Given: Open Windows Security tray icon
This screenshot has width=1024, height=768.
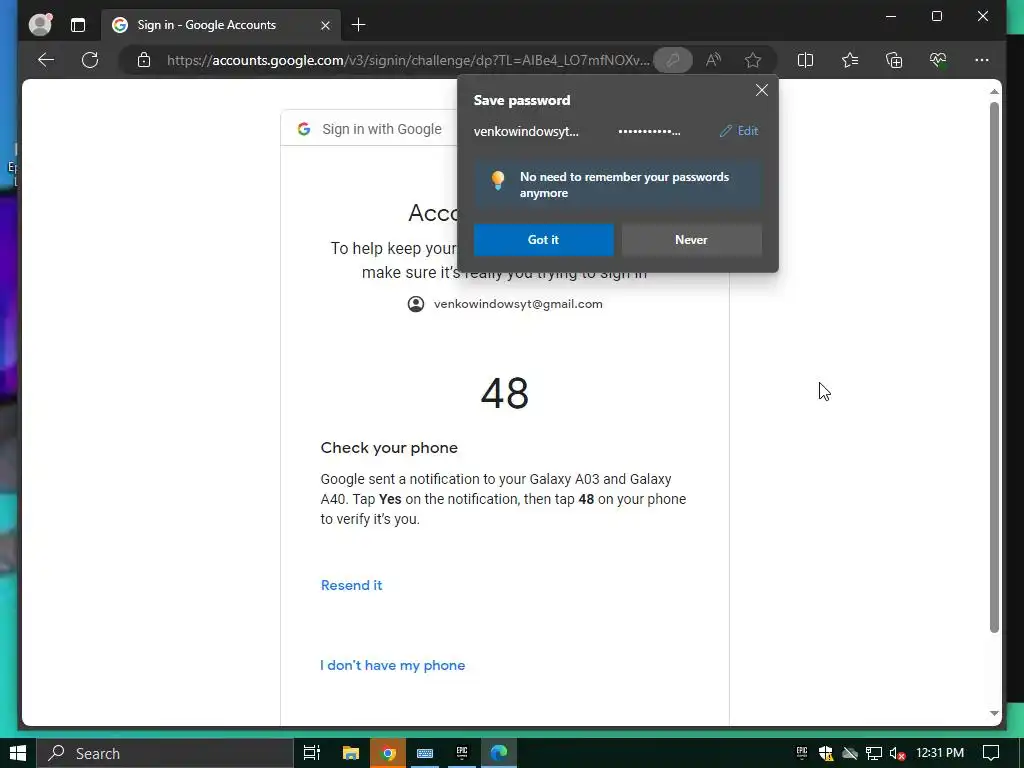Looking at the screenshot, I should pos(825,754).
